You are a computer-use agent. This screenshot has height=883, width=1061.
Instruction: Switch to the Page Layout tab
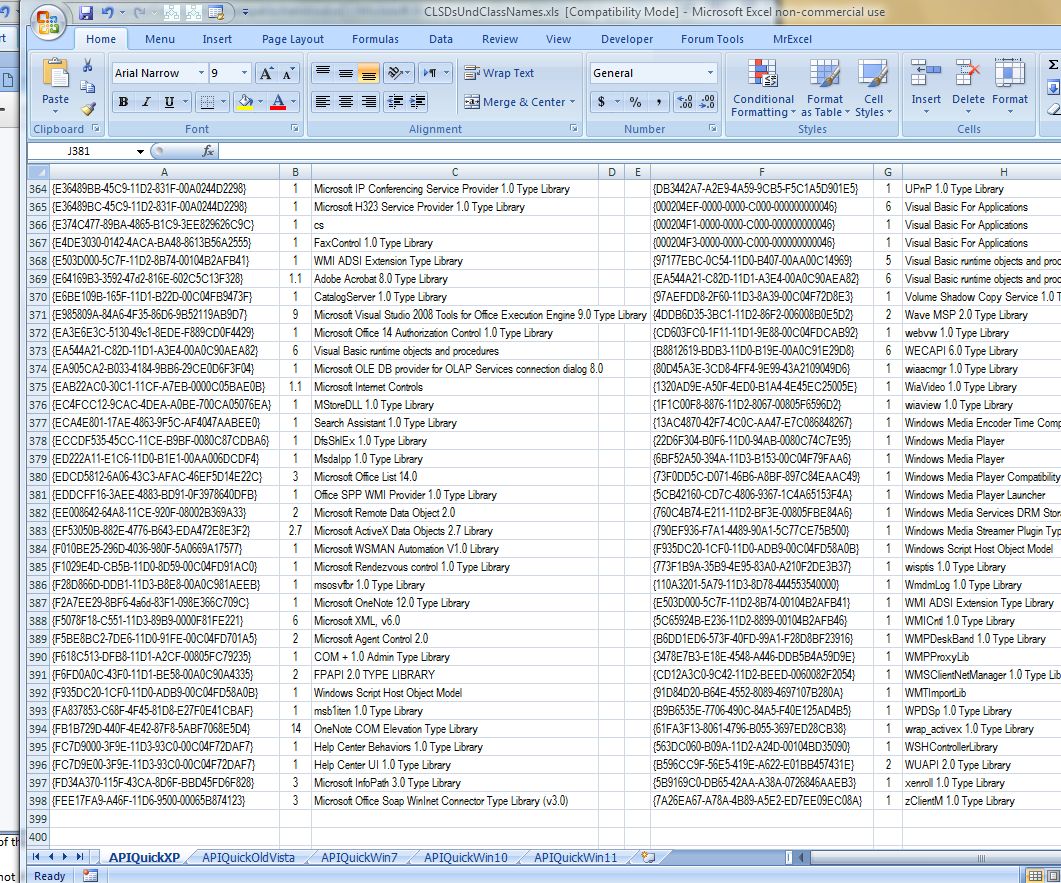coord(293,39)
